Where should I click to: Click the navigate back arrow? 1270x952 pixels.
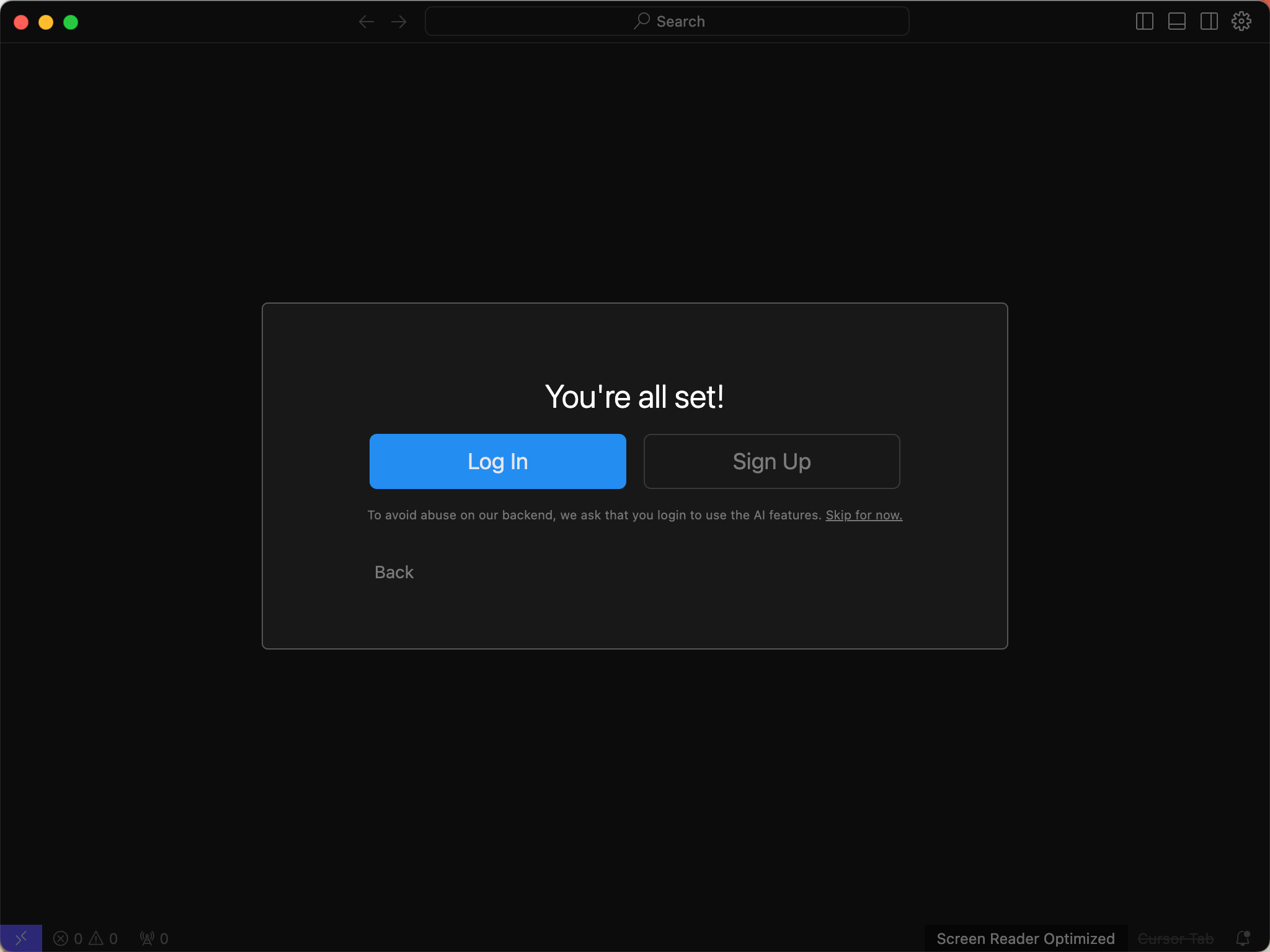[366, 22]
